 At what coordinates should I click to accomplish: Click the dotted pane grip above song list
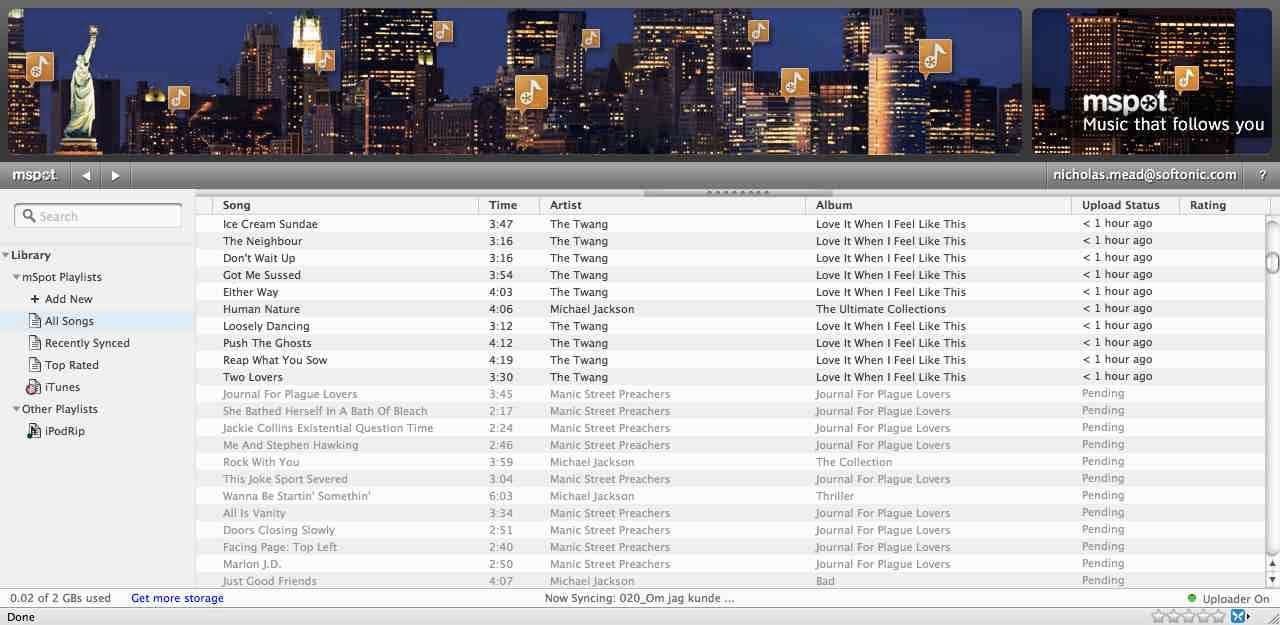(x=738, y=192)
